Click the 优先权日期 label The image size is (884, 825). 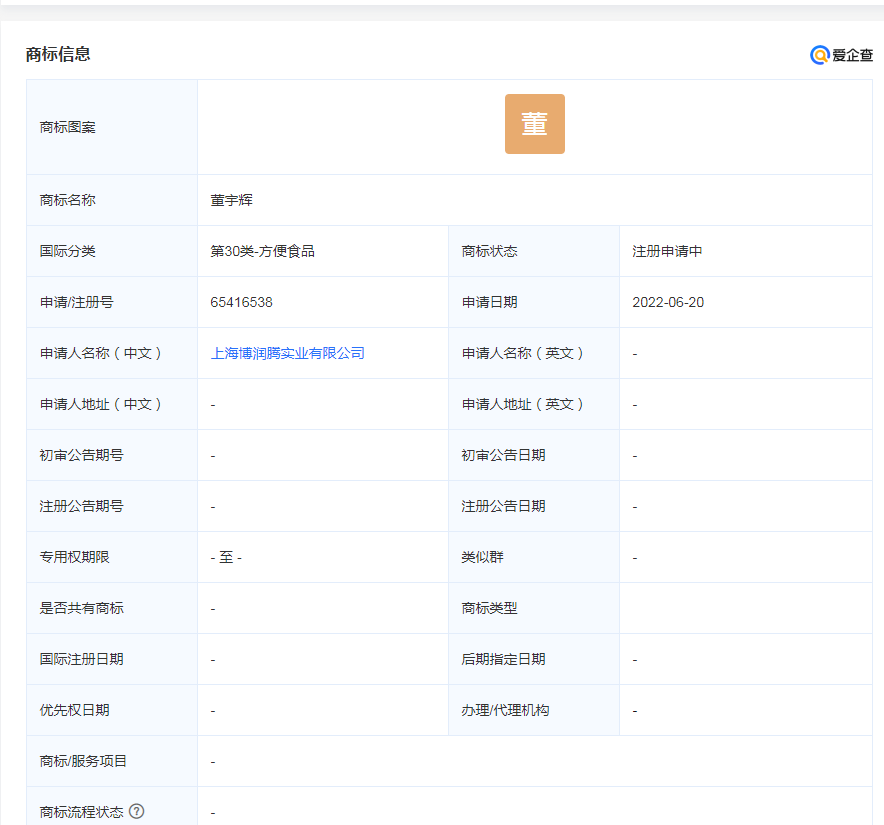[74, 710]
